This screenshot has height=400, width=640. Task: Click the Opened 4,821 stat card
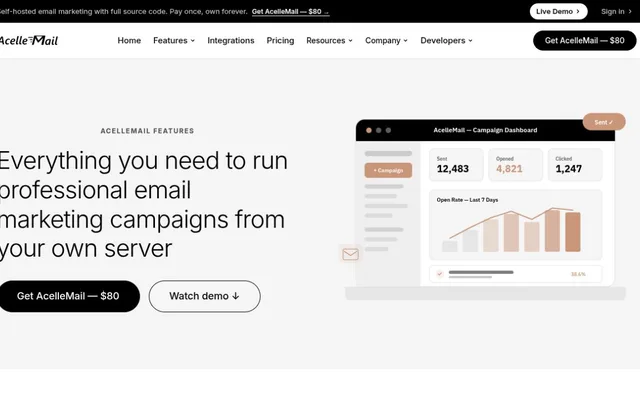[516, 165]
